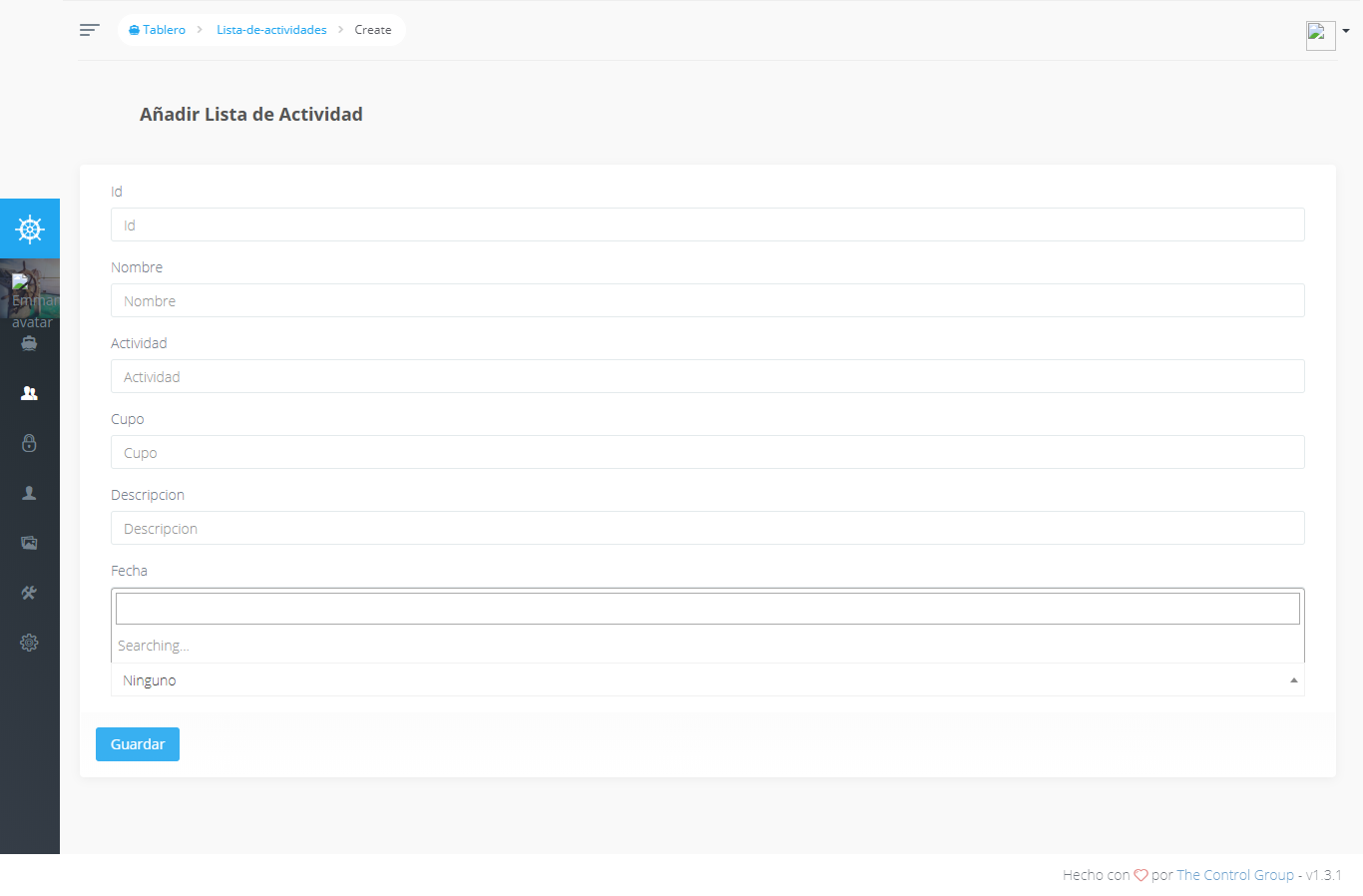Open The Control Group link
The width and height of the screenshot is (1363, 896).
[1235, 875]
